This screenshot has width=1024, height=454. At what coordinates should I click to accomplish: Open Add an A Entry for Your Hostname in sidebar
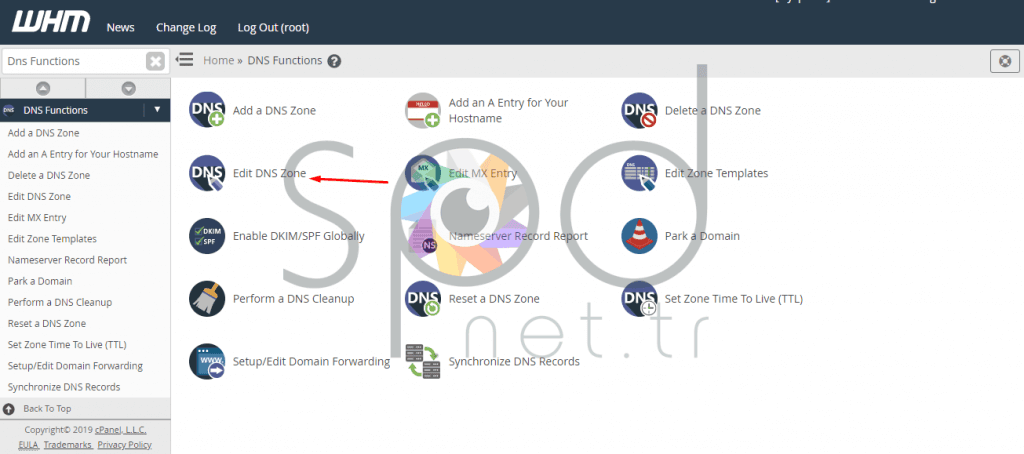[83, 154]
